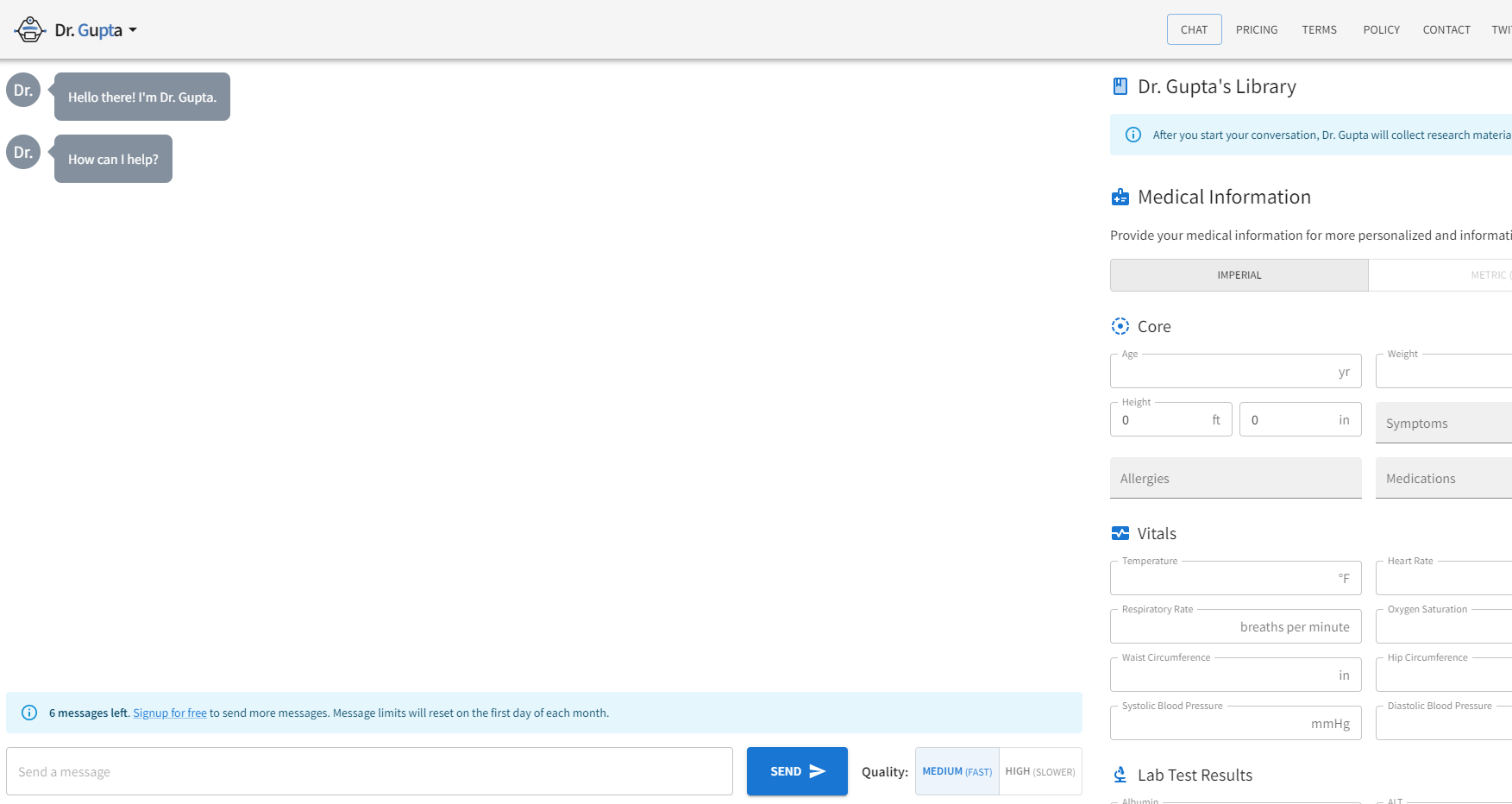Select Medium (Fast) quality
The width and height of the screenshot is (1512, 804).
tap(957, 771)
